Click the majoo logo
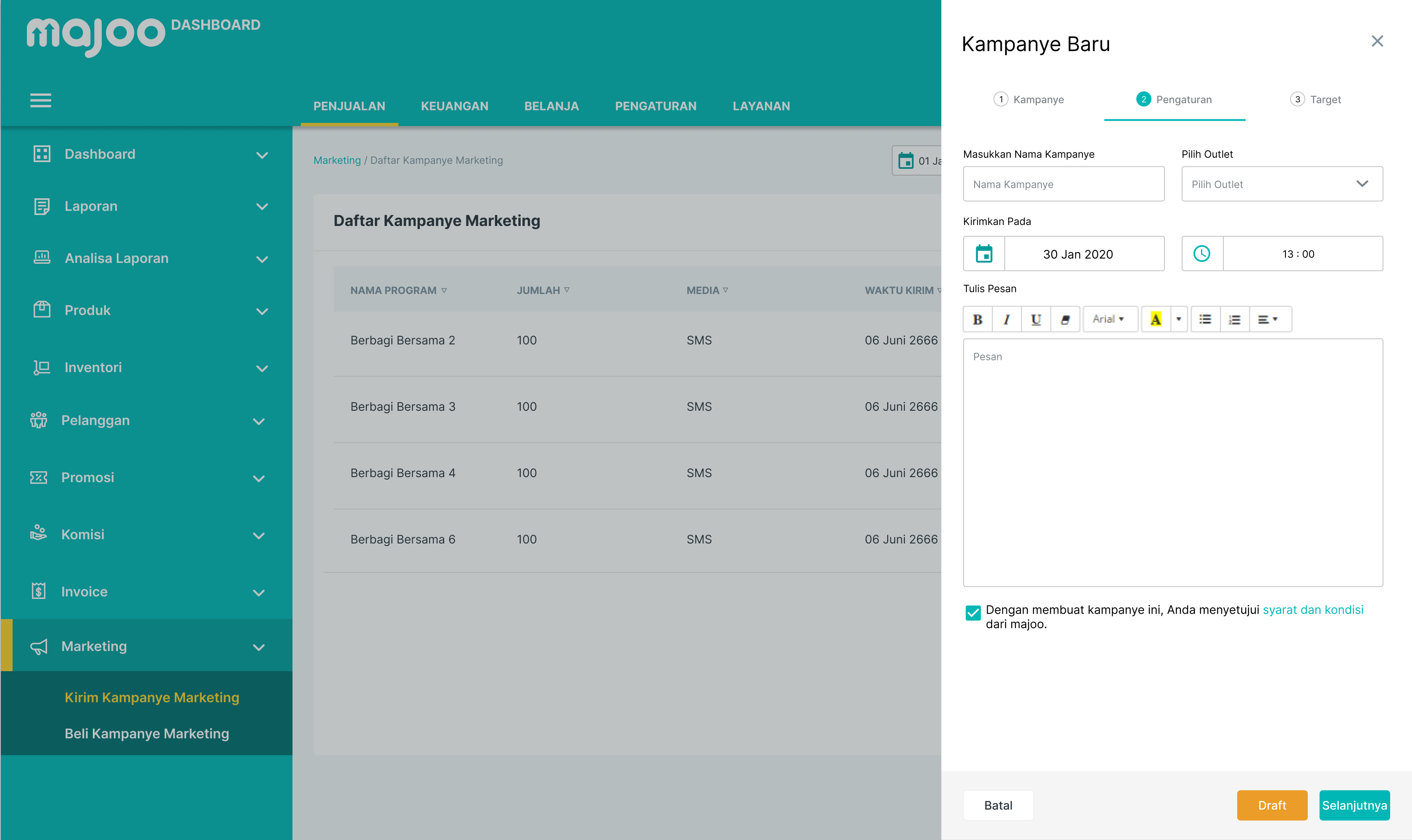Screen dimensions: 1412x840 [x=96, y=37]
